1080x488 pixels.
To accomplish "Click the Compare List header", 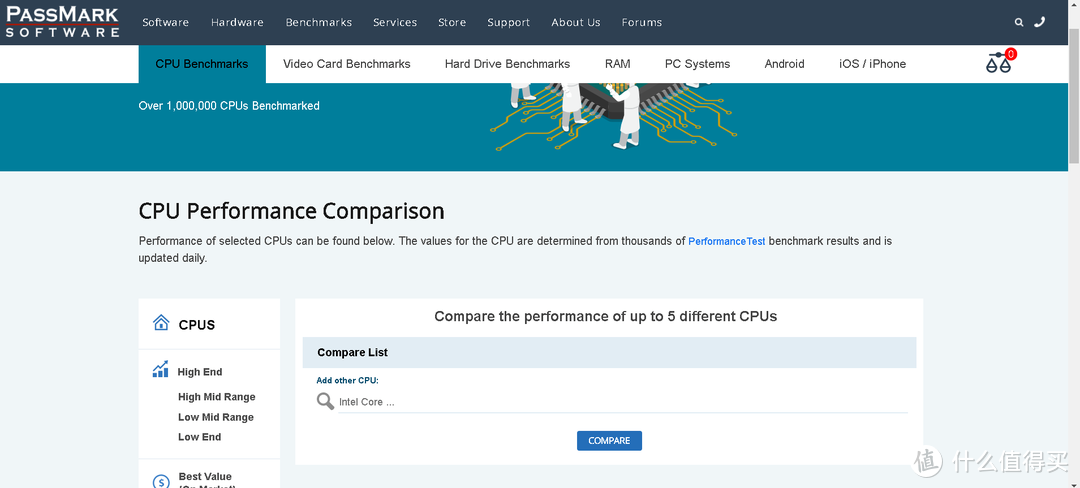I will coord(610,352).
